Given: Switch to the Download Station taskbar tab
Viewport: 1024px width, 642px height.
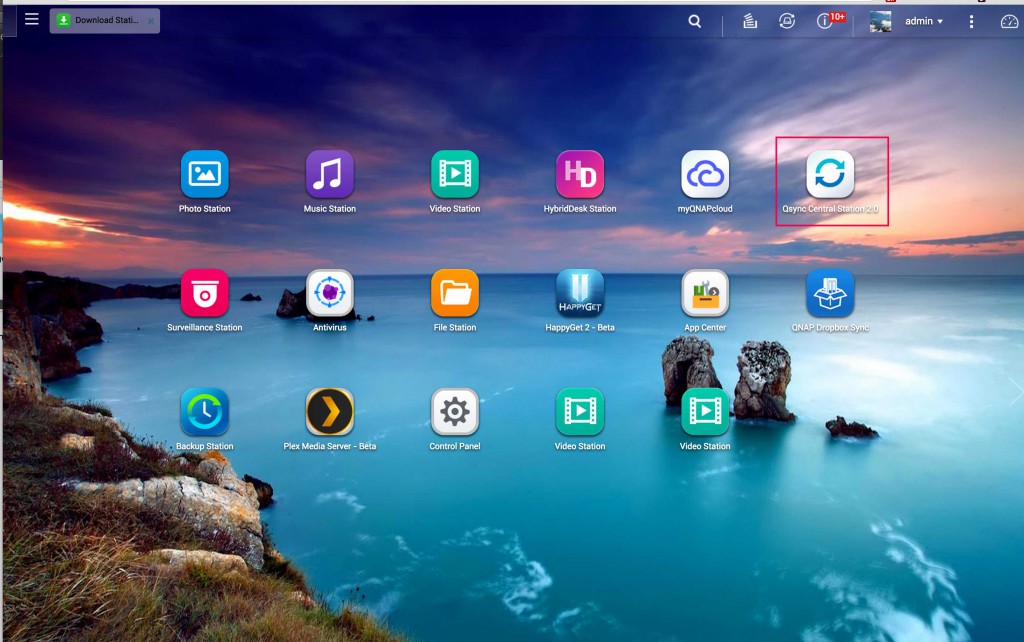Looking at the screenshot, I should coord(100,20).
